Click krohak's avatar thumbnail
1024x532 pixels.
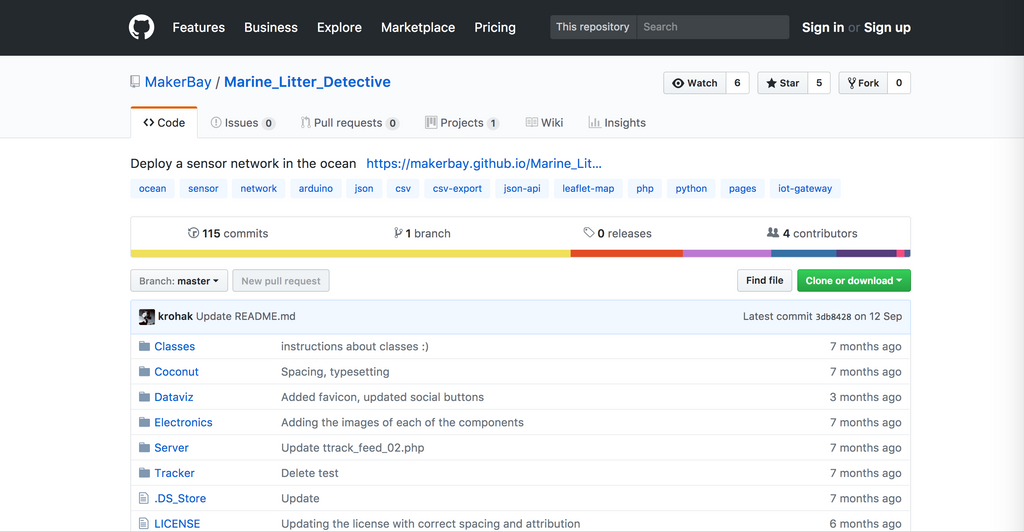pyautogui.click(x=147, y=316)
